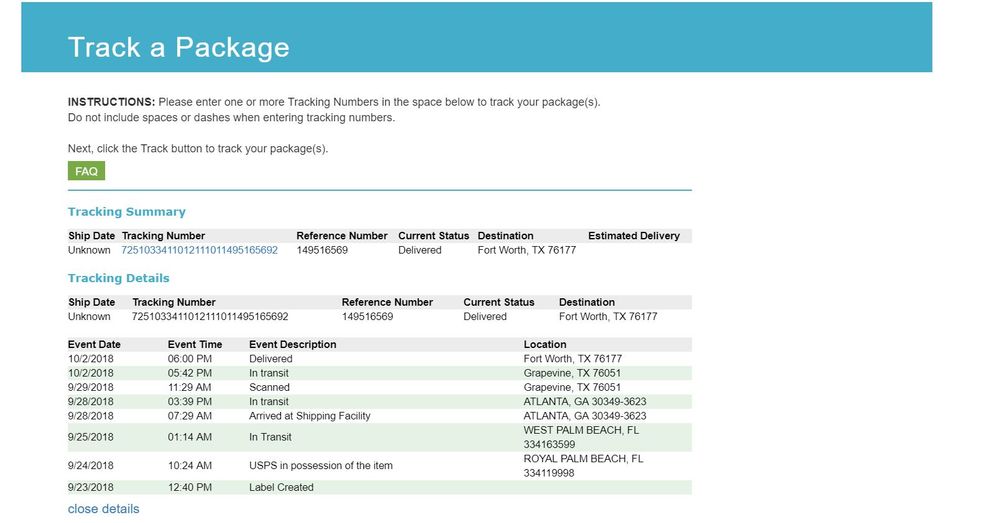The height and width of the screenshot is (523, 998).
Task: Click the Estimated Delivery column header
Action: coord(633,236)
